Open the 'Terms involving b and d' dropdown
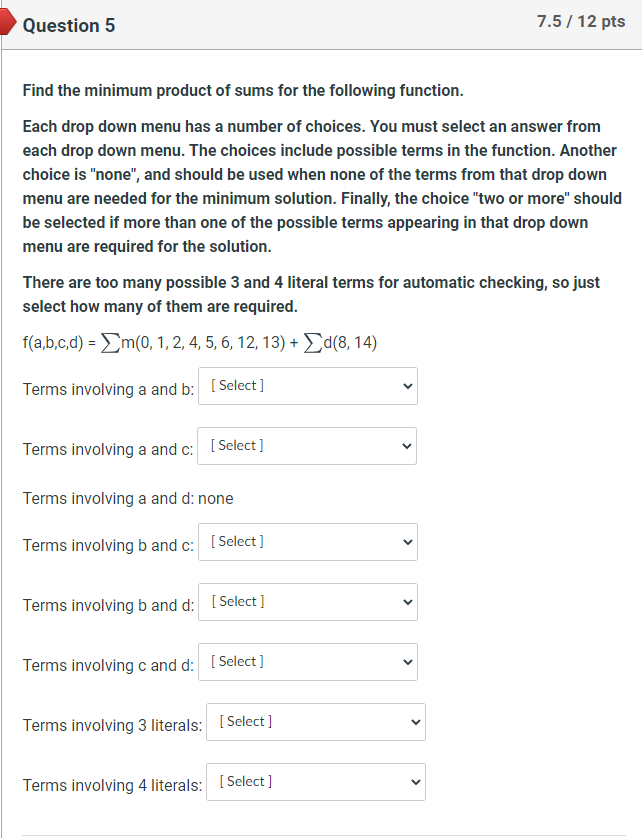This screenshot has width=642, height=838. (x=307, y=602)
